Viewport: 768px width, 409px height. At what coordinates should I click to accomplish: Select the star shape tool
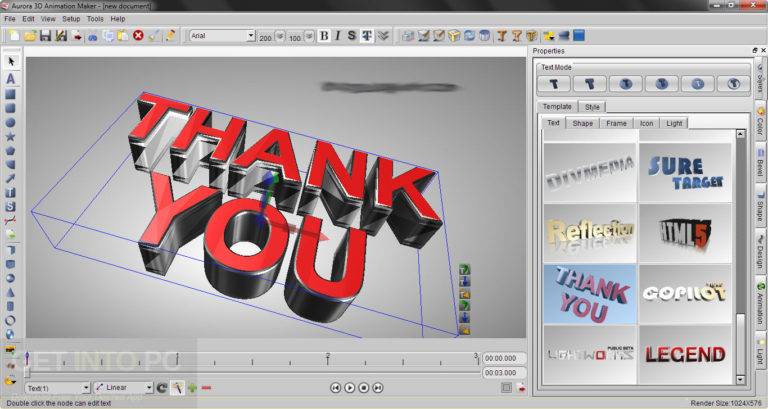[10, 136]
